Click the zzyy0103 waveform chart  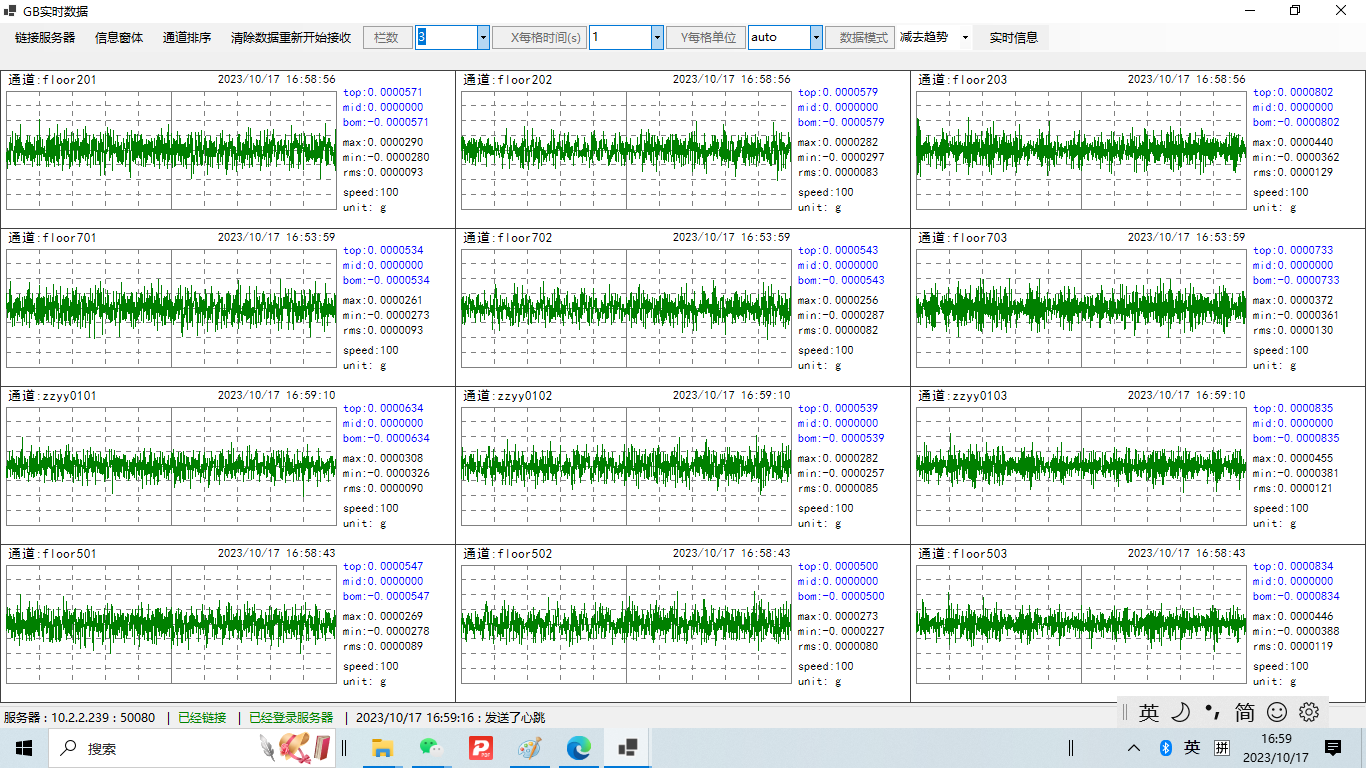(1082, 465)
